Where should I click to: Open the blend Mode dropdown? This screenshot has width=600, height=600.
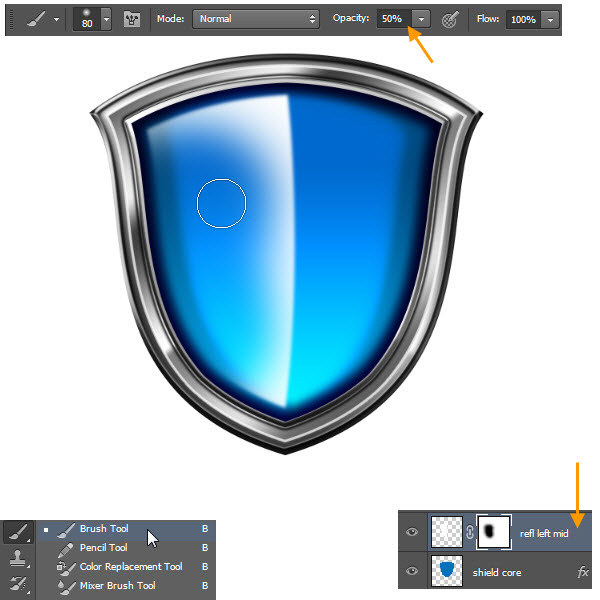[256, 19]
